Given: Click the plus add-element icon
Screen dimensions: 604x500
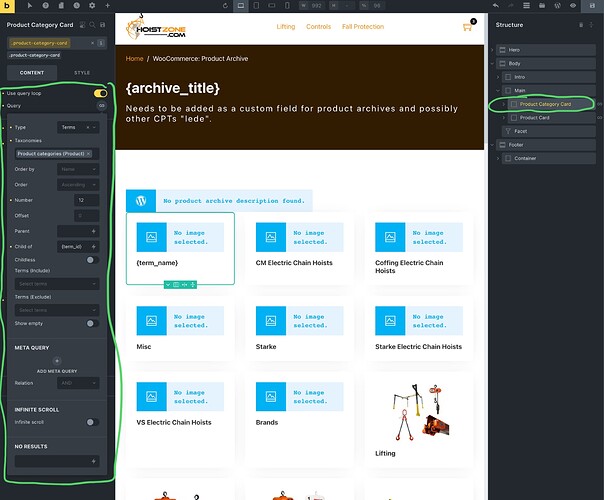Looking at the screenshot, I should point(107,5).
